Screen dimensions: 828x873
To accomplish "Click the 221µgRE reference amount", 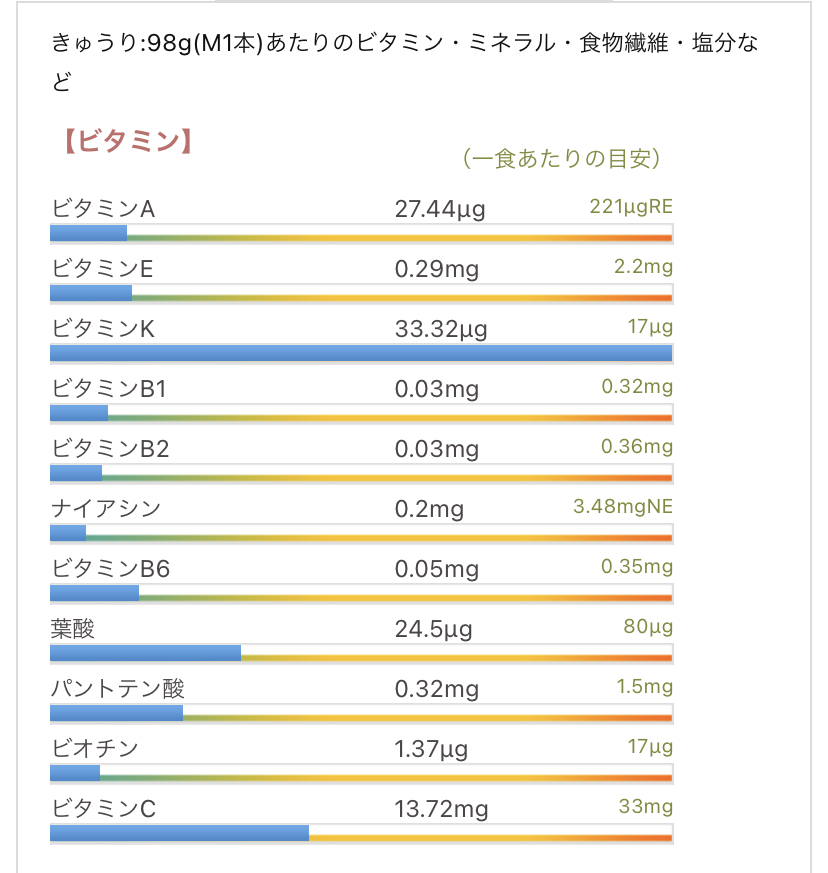I will pos(631,207).
